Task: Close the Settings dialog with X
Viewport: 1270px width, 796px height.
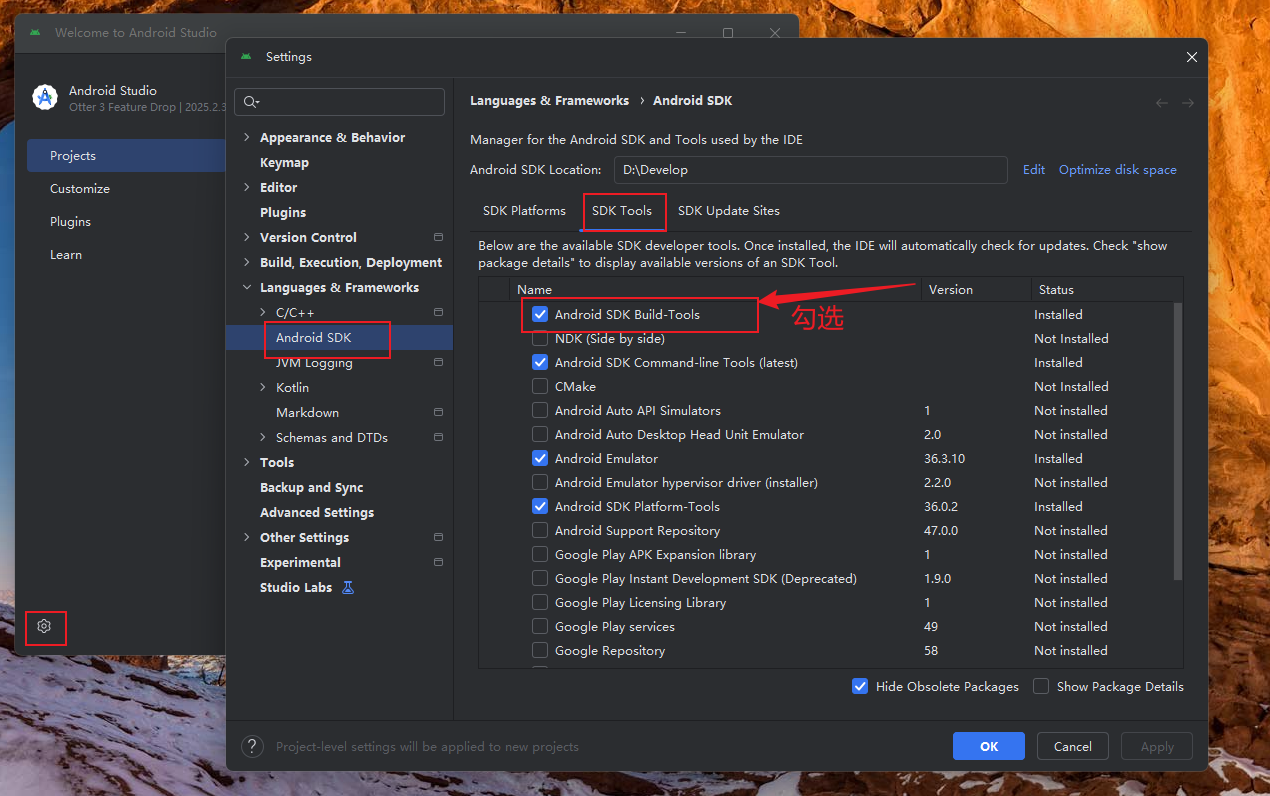Action: pyautogui.click(x=1191, y=57)
